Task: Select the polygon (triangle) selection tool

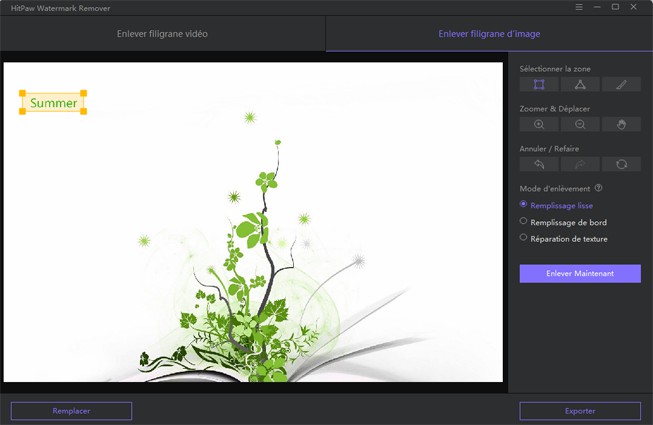Action: click(580, 85)
